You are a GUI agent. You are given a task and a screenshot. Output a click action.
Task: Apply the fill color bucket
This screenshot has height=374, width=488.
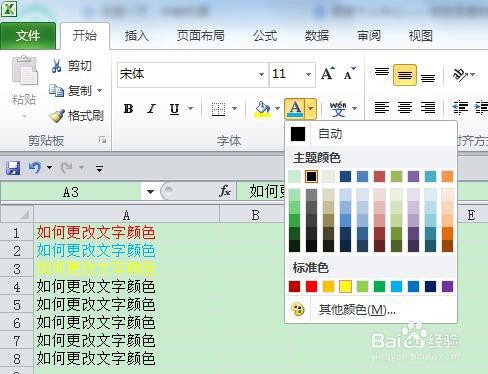coord(263,109)
